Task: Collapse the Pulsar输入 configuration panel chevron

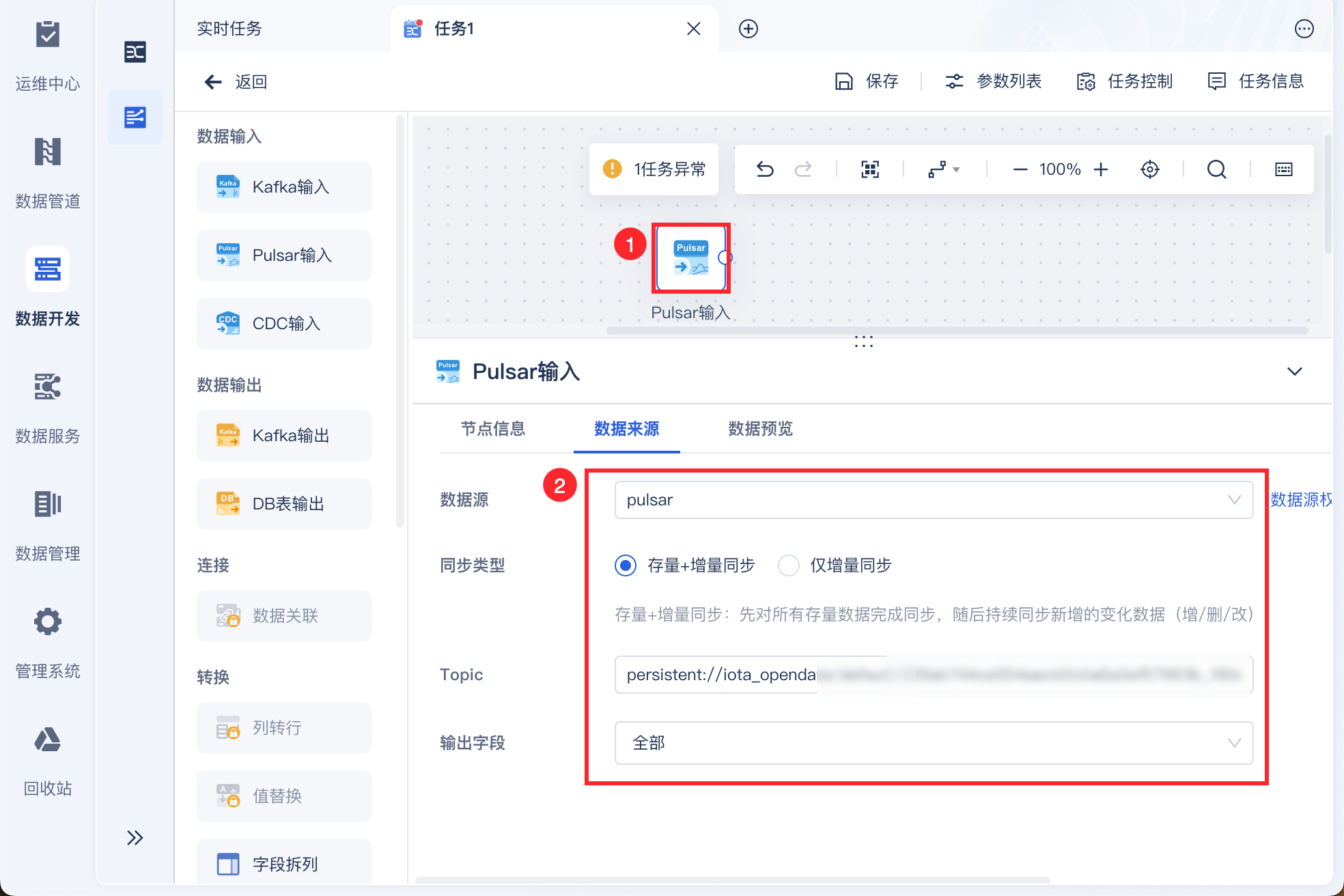Action: [1294, 372]
